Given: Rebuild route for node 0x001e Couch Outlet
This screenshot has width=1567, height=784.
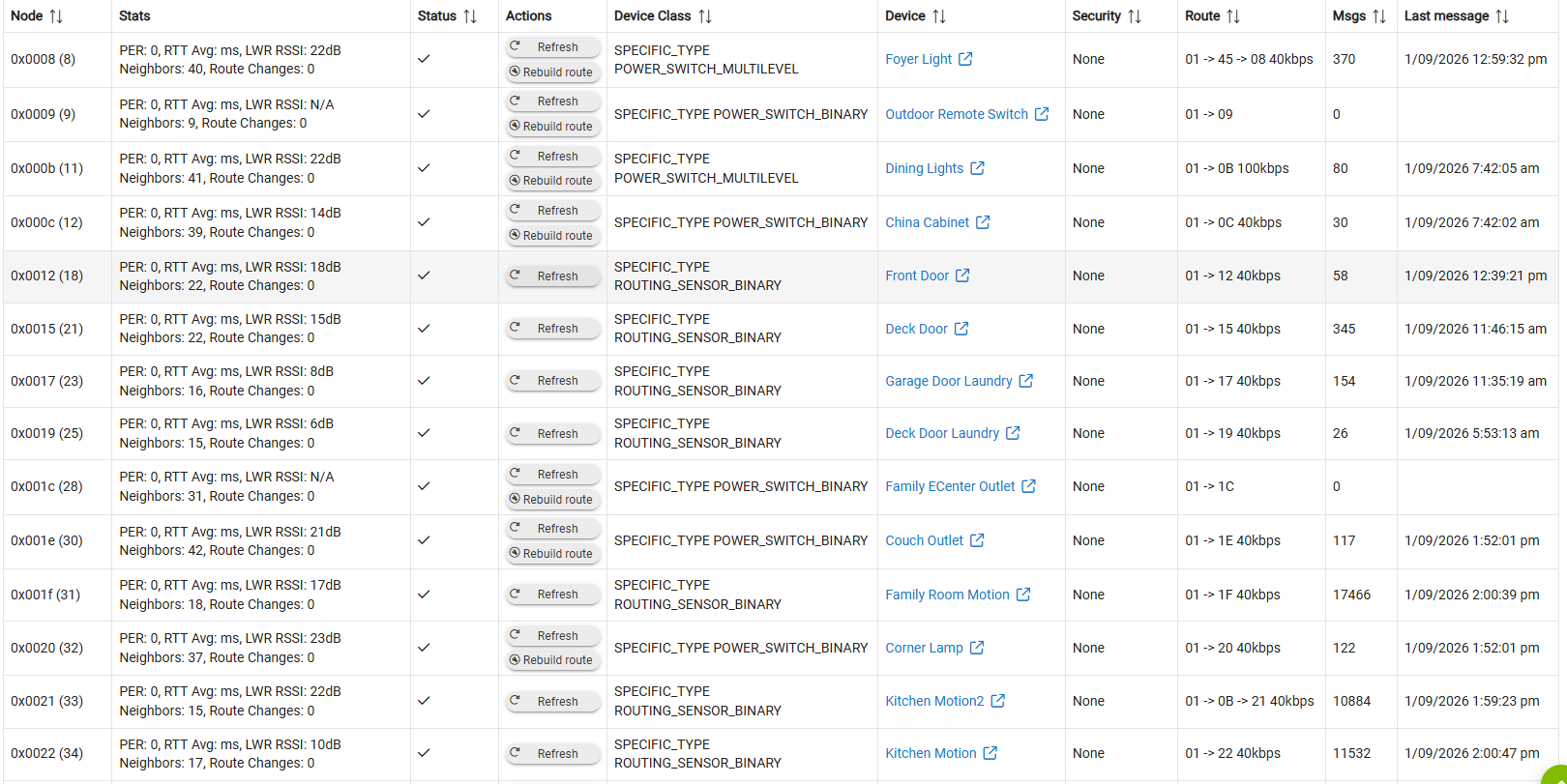Looking at the screenshot, I should click(x=553, y=554).
